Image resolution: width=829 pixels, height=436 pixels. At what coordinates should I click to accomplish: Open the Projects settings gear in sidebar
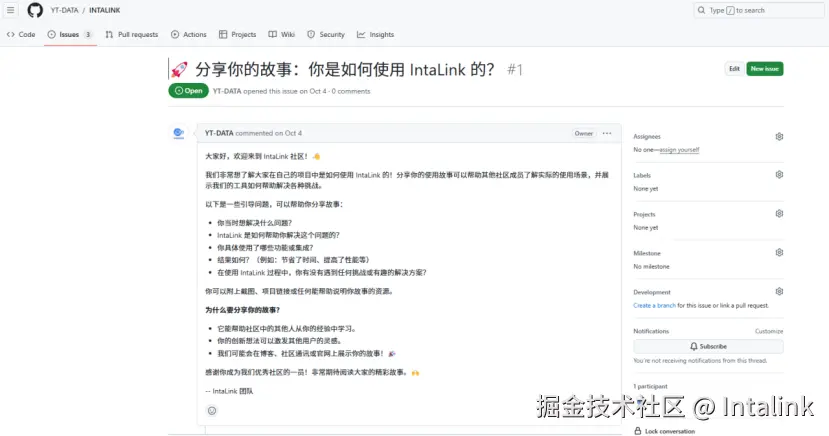pos(779,214)
